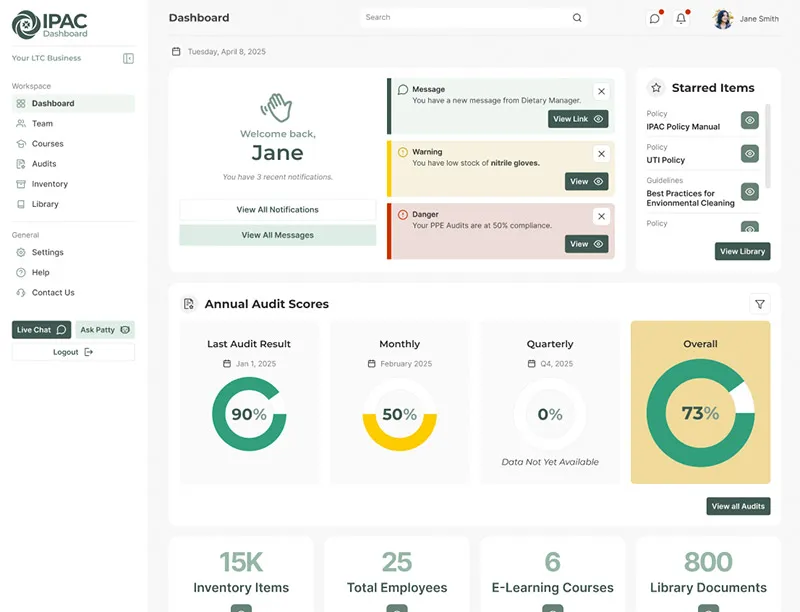Click the February 2025 calendar icon
The width and height of the screenshot is (800, 612).
(x=371, y=364)
